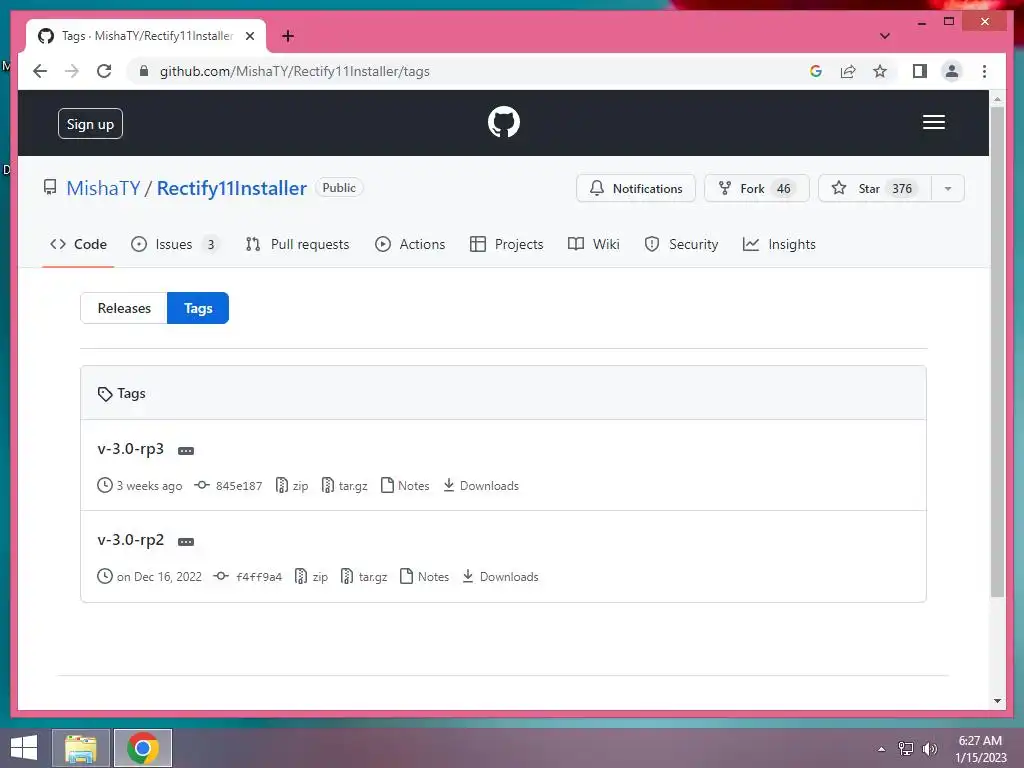Click the Sign up button
The width and height of the screenshot is (1024, 768).
[90, 124]
